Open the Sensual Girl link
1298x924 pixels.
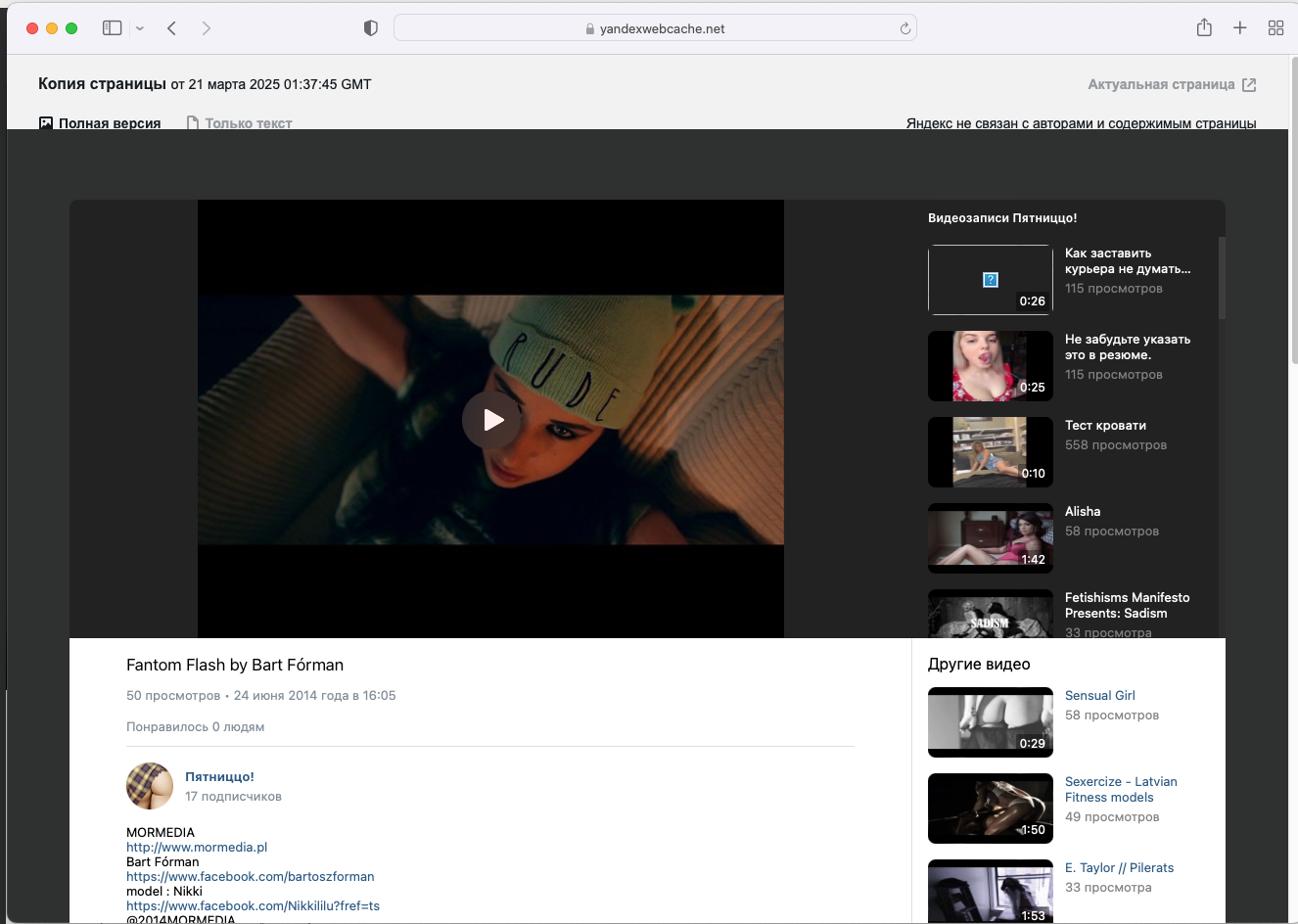1100,695
